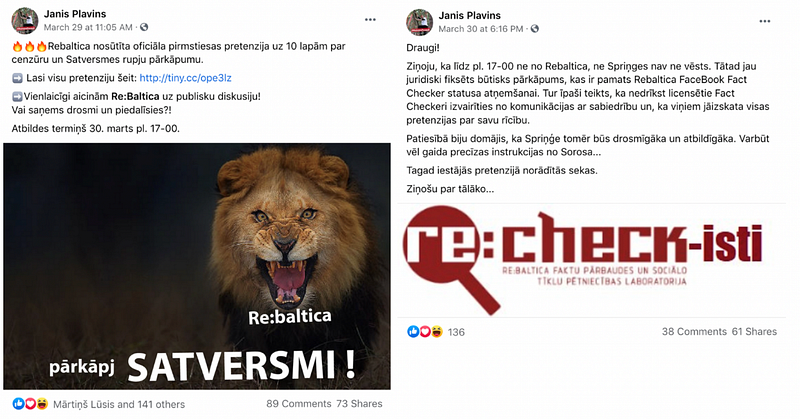Open the re:check-isti logo image
Image resolution: width=800 pixels, height=419 pixels.
(584, 261)
